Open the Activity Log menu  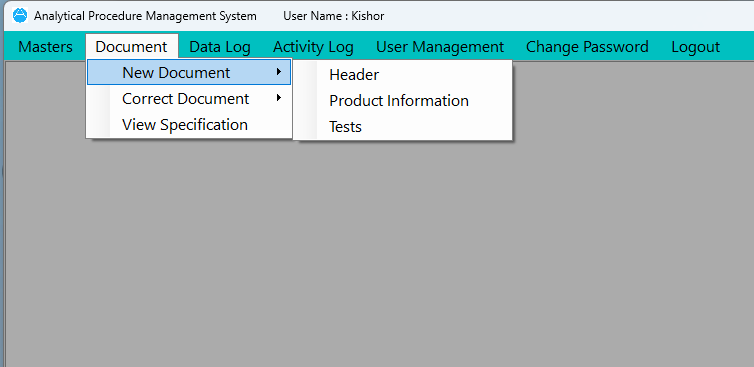point(313,47)
